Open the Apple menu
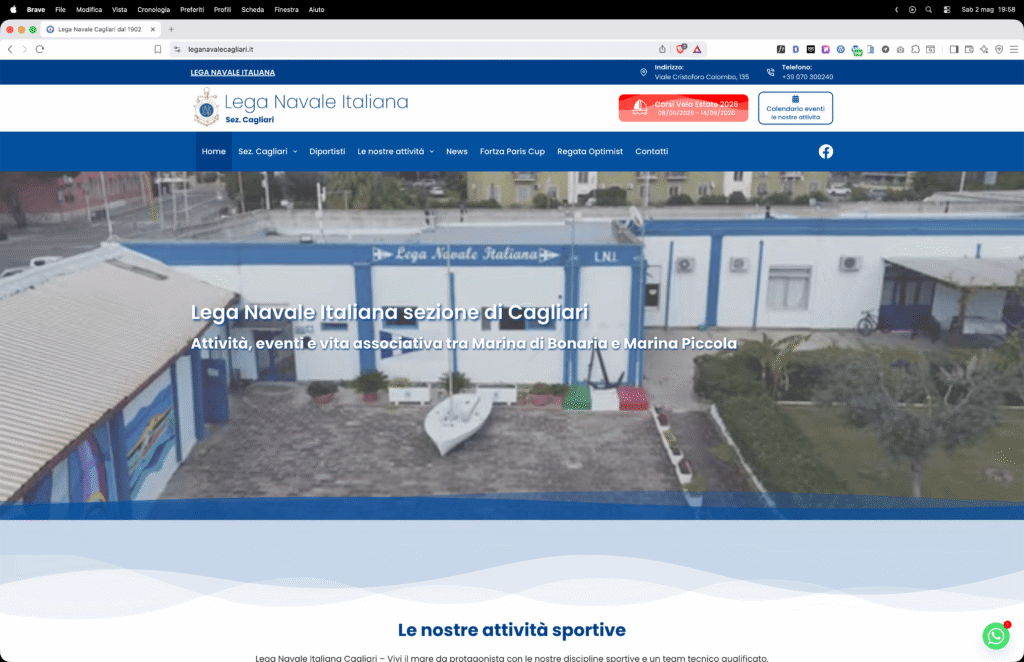 point(13,9)
